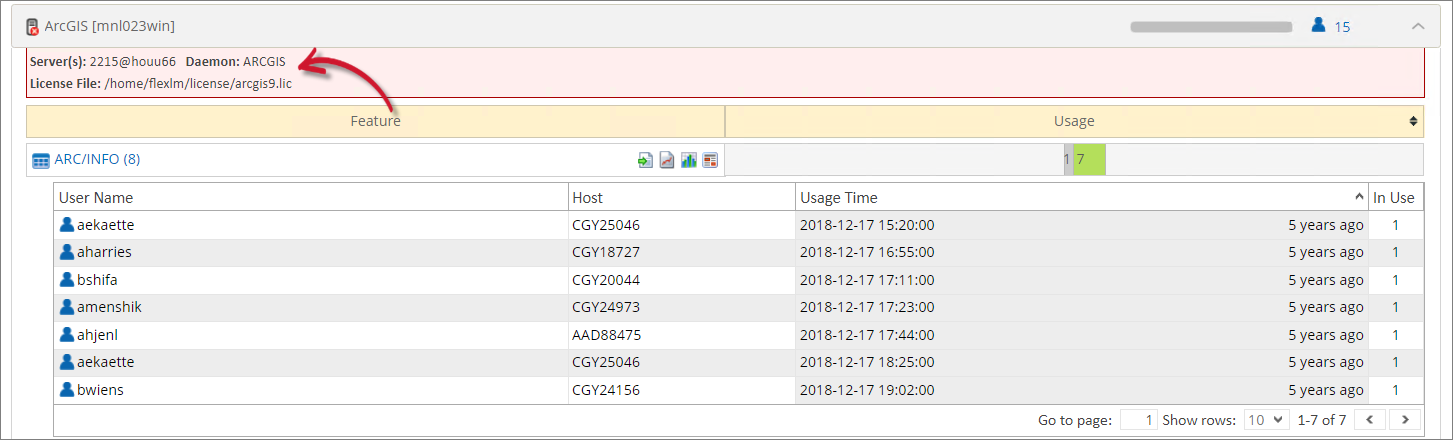This screenshot has width=1453, height=440.
Task: Click usage time 2018-12-17 17:23:00
Action: coord(867,307)
